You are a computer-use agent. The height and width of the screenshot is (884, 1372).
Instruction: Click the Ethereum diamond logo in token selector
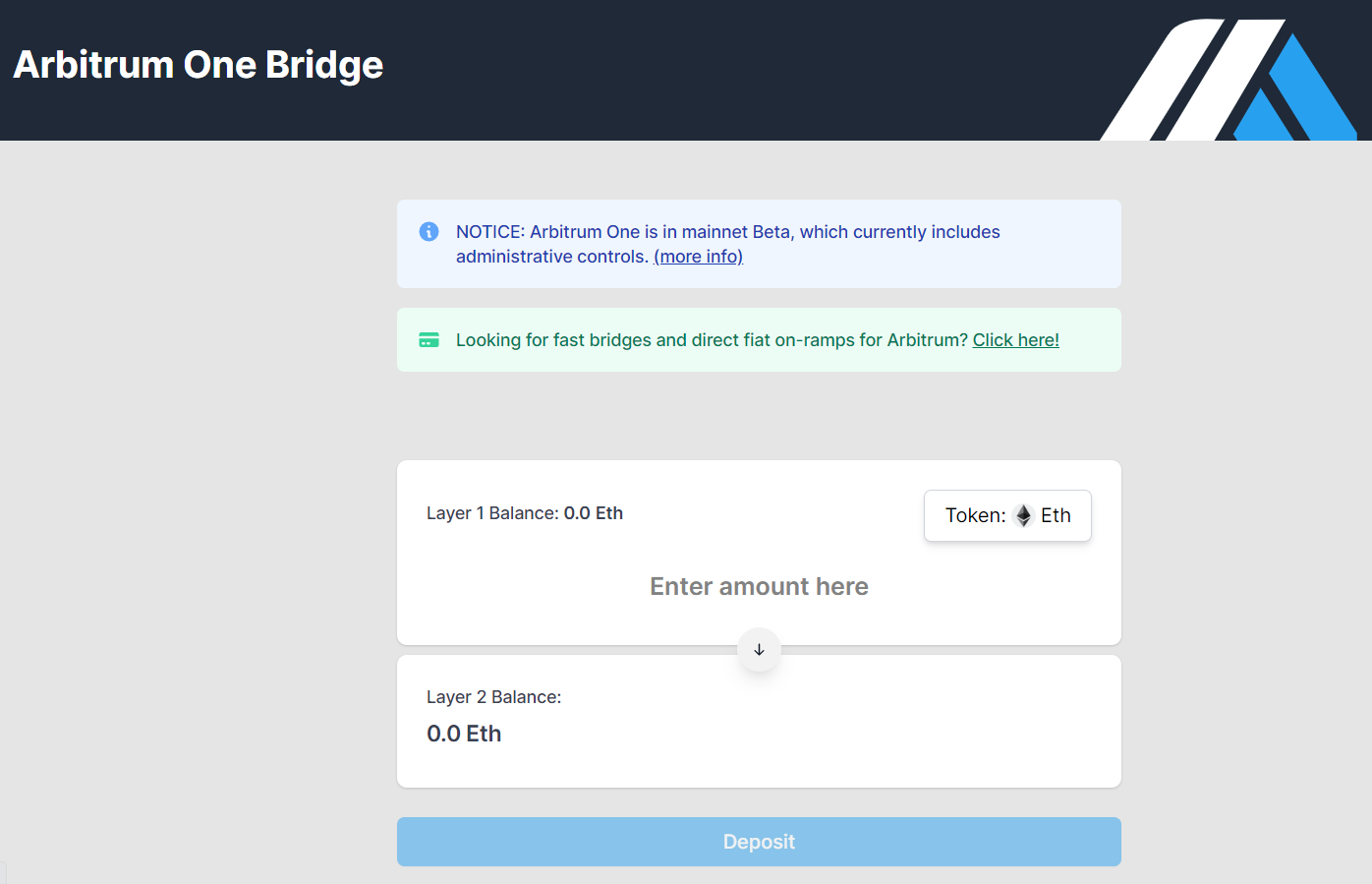(x=1023, y=515)
